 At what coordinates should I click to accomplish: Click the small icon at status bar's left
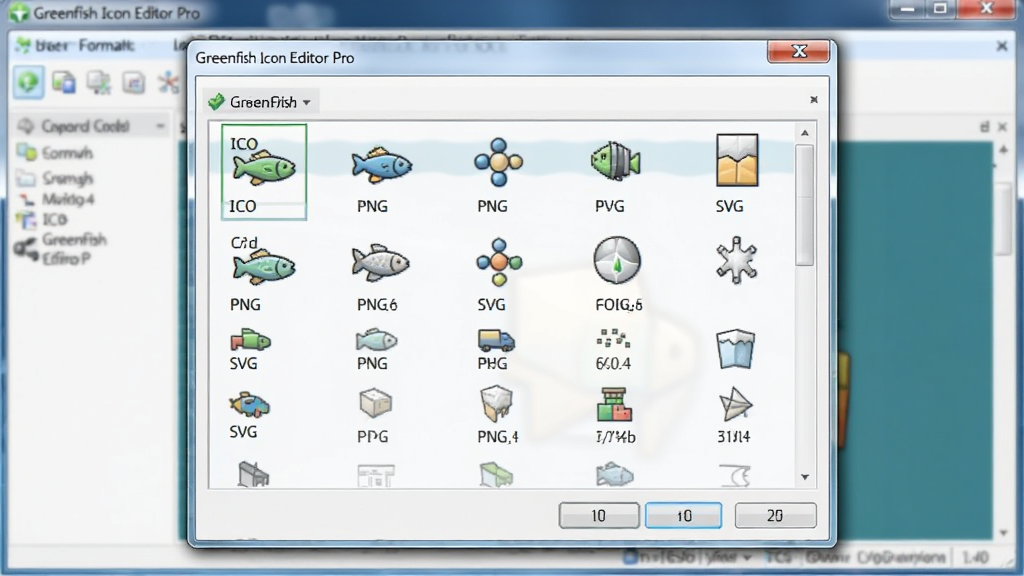630,557
